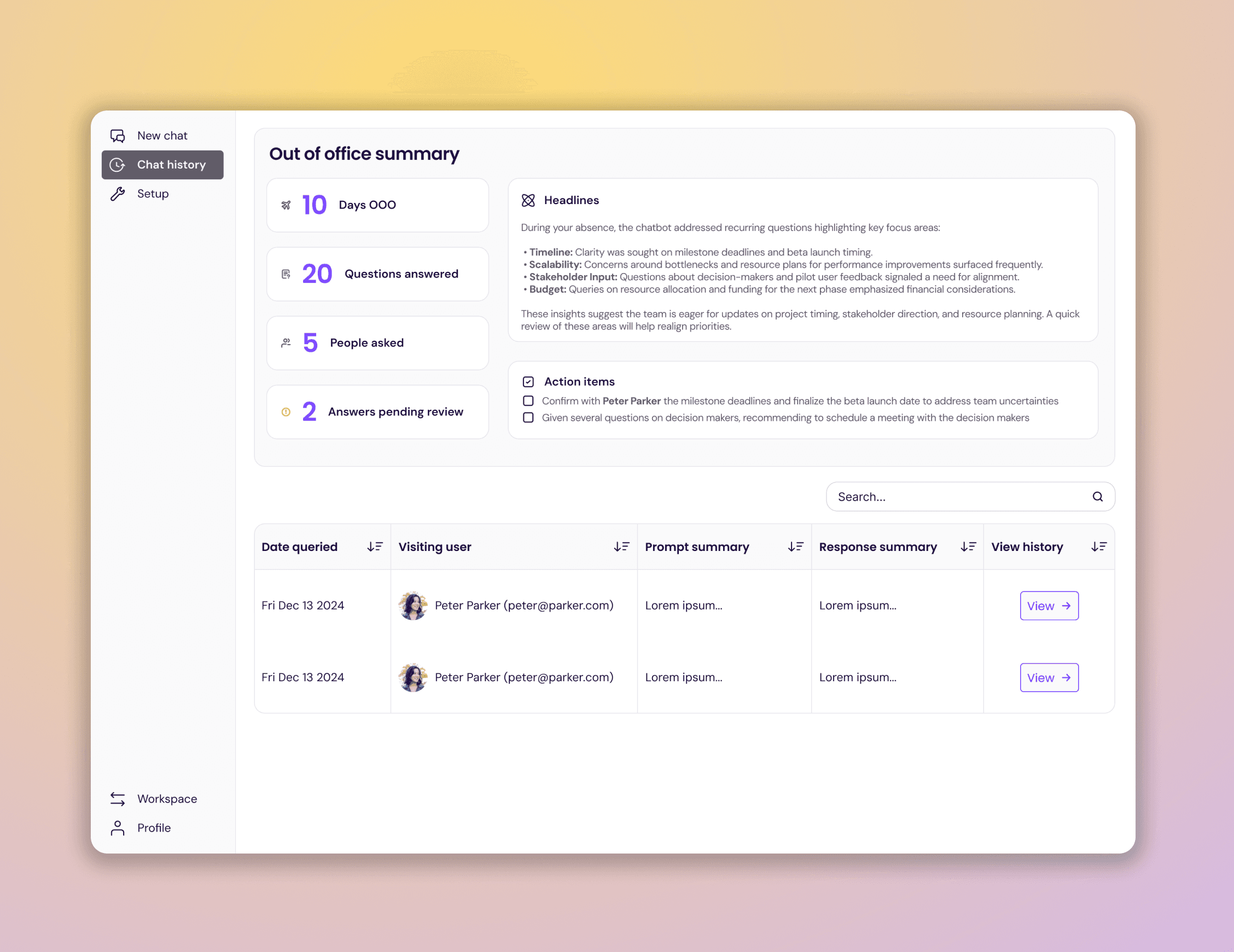Select the New chat icon
This screenshot has width=1234, height=952.
coord(118,136)
